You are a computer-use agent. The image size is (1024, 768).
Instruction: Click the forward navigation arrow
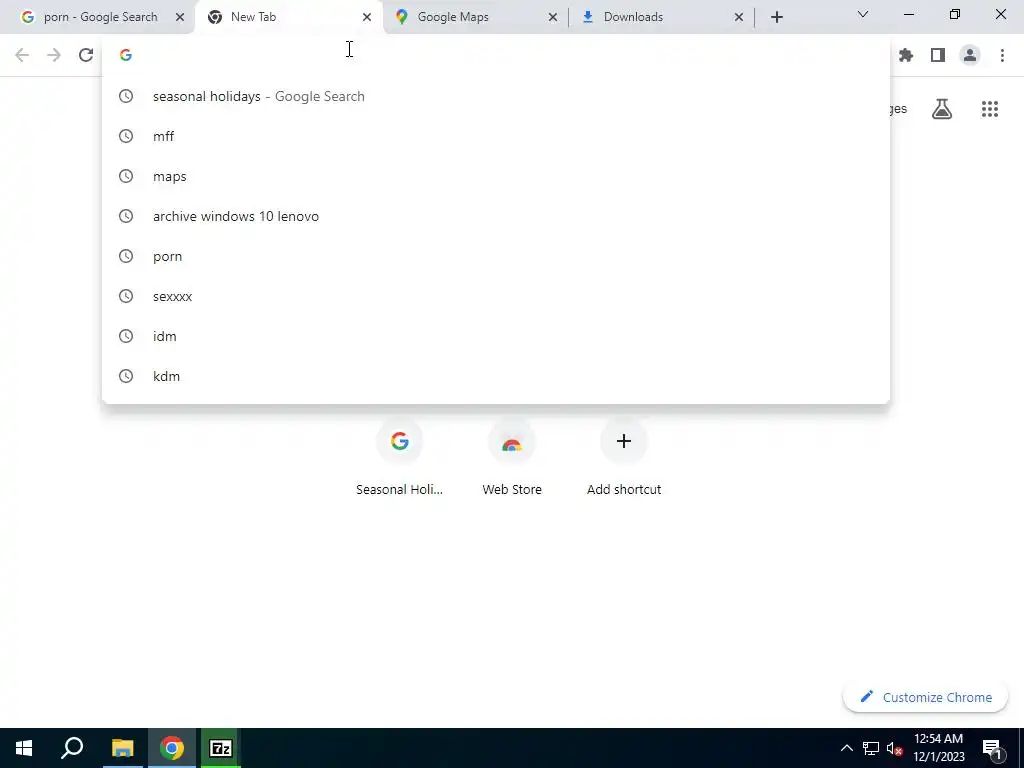pos(54,56)
